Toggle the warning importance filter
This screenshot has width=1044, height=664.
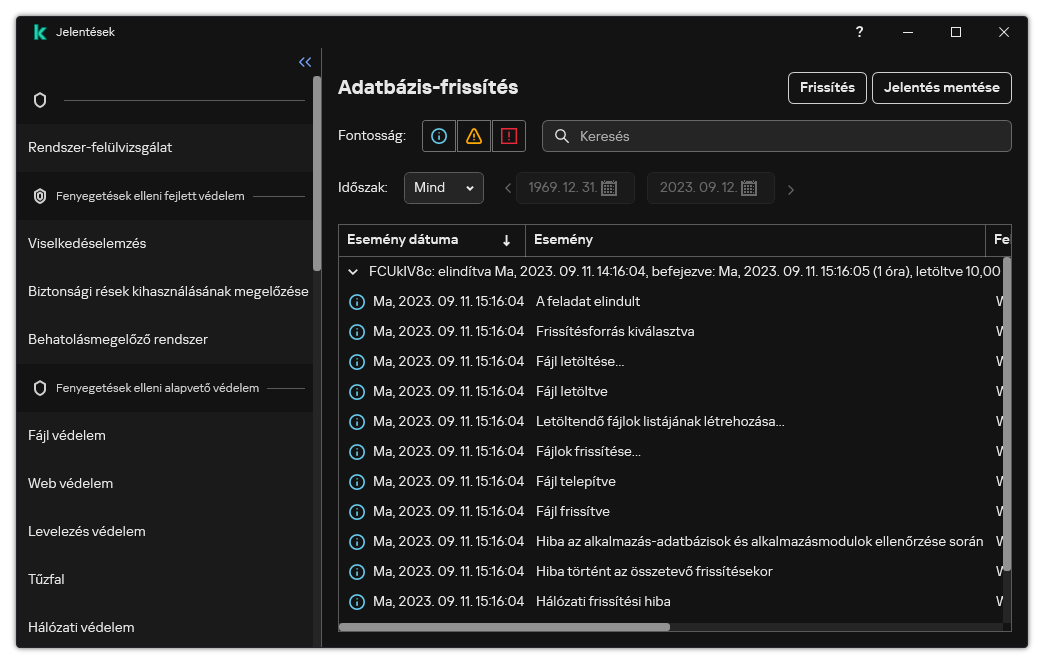474,137
